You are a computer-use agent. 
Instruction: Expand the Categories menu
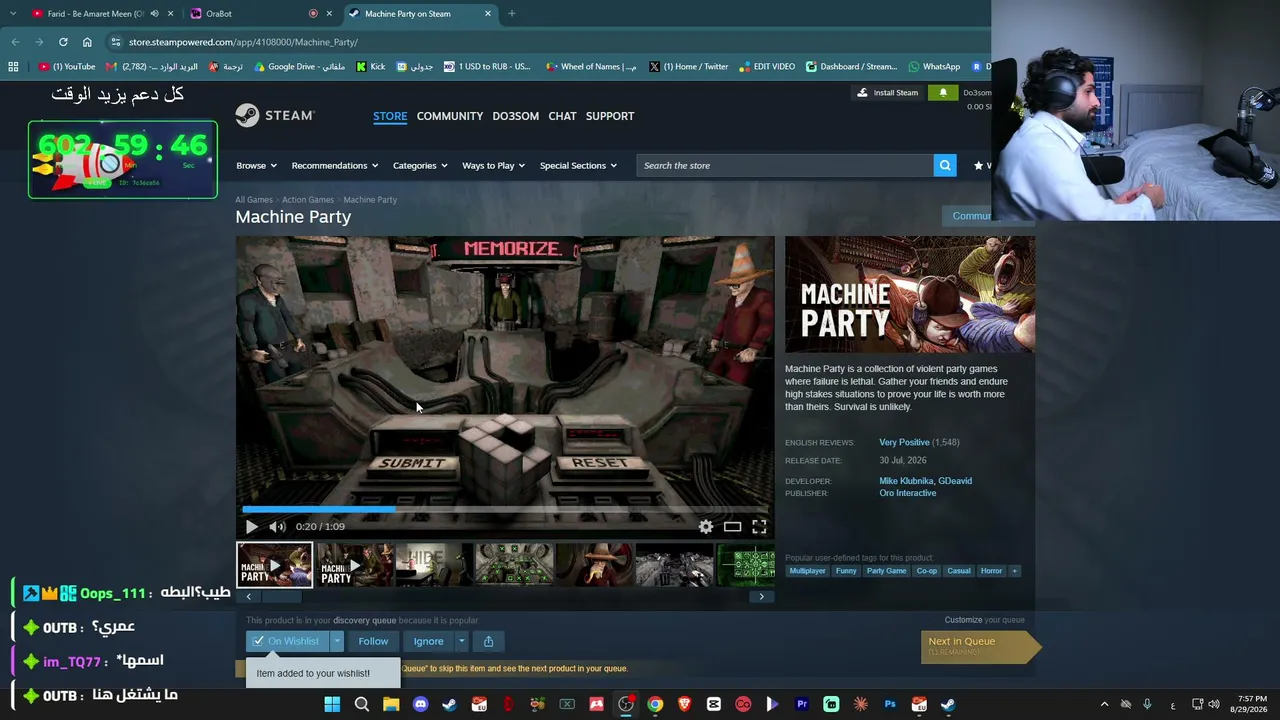pyautogui.click(x=420, y=165)
